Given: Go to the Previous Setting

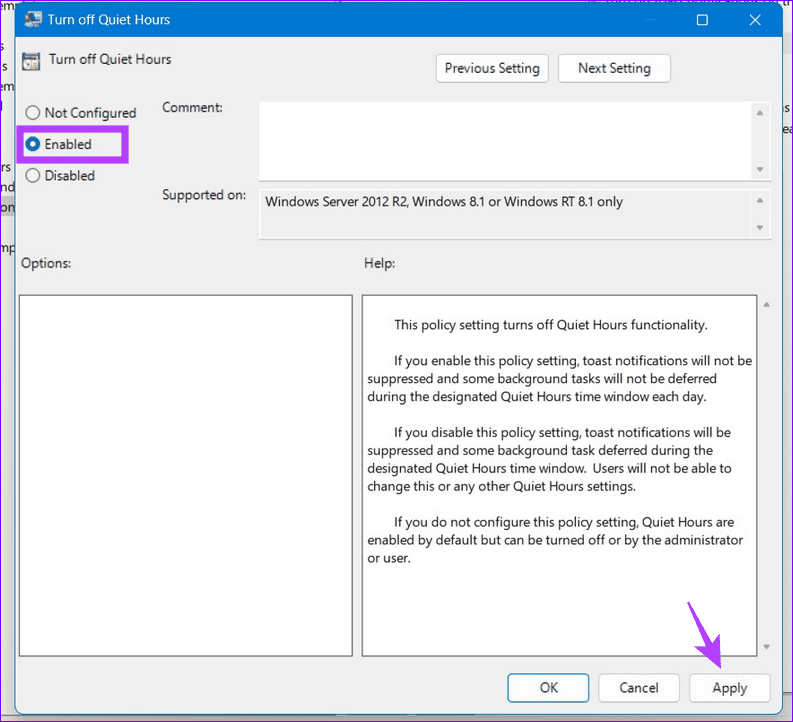Looking at the screenshot, I should [492, 68].
